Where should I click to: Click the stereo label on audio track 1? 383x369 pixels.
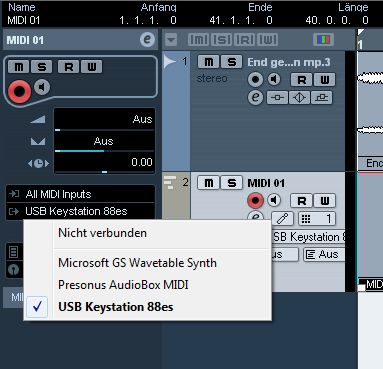(x=212, y=78)
